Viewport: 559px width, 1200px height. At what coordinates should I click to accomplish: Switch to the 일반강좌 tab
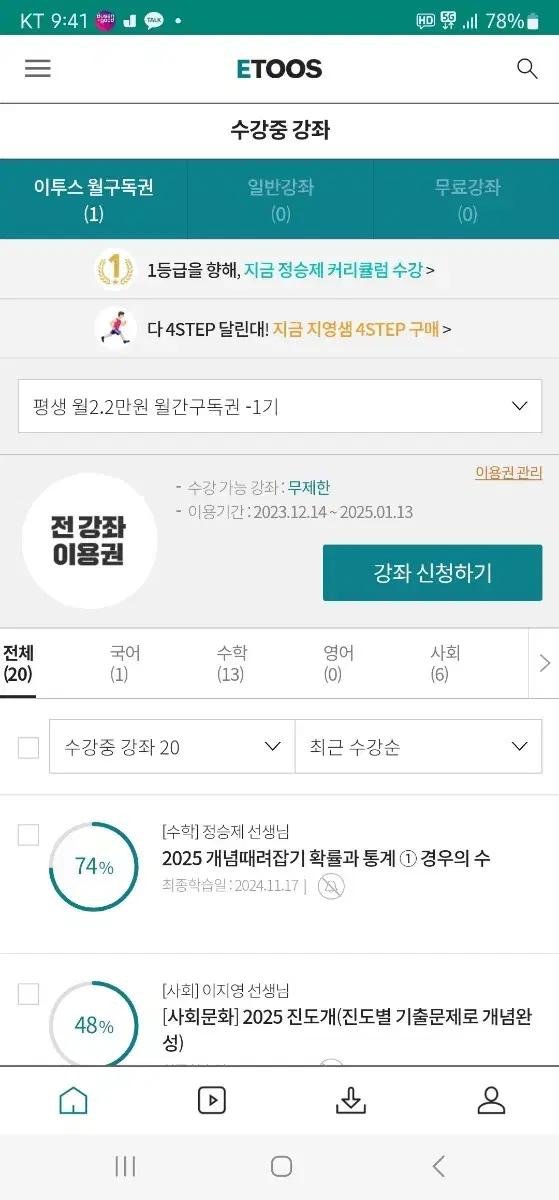point(280,199)
